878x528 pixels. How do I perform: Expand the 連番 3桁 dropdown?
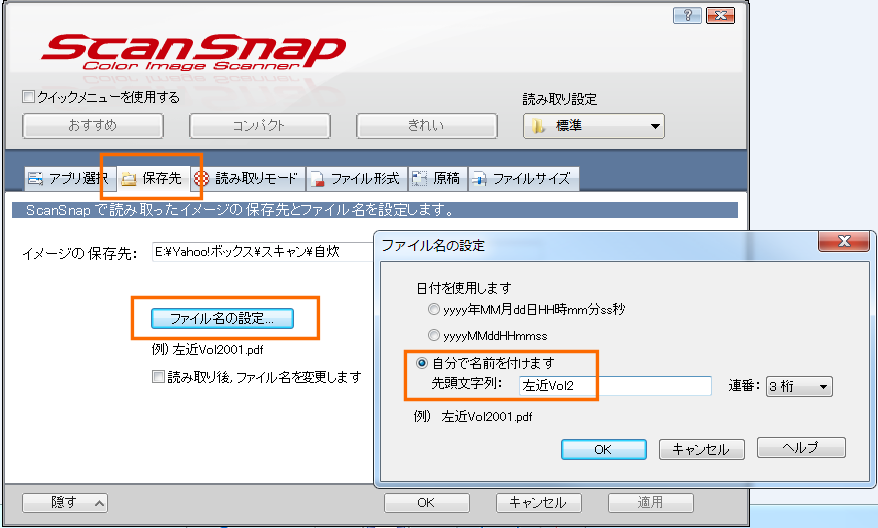800,386
